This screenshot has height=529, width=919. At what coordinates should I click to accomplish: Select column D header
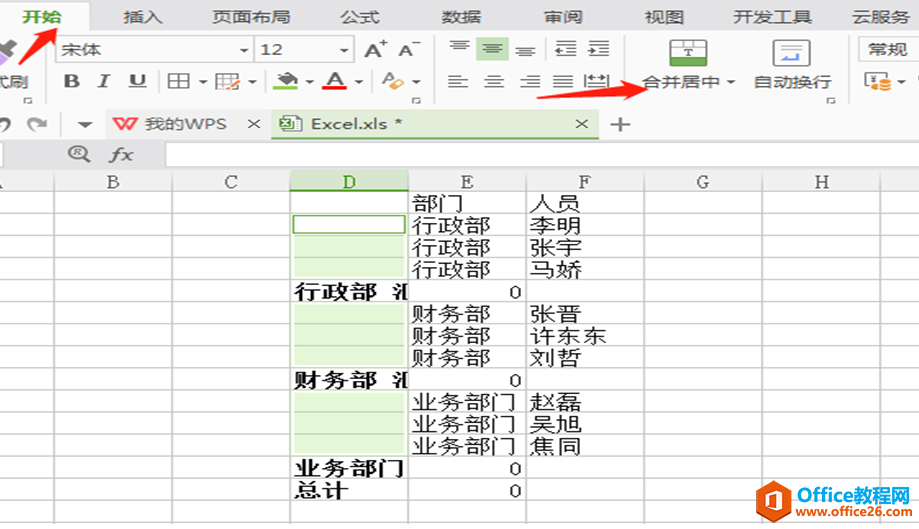(x=349, y=181)
